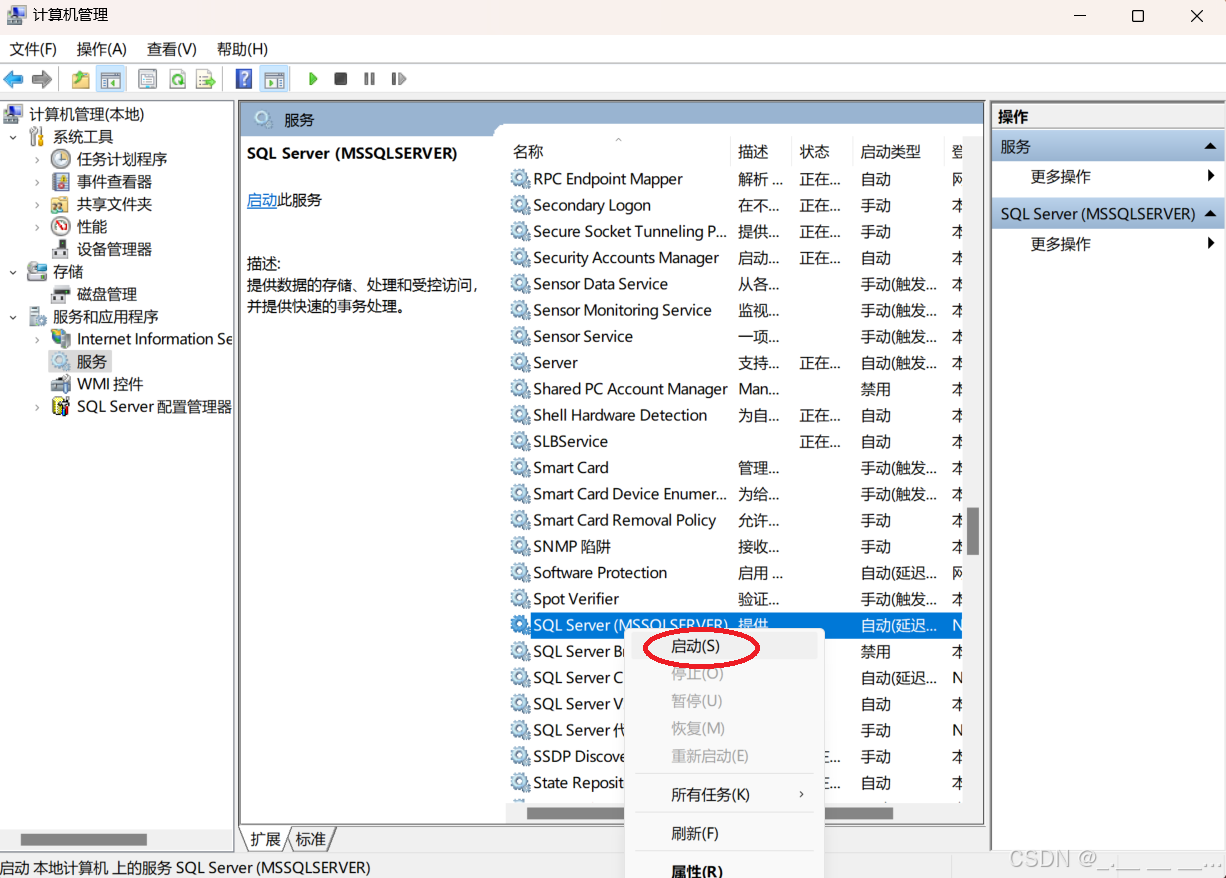Image resolution: width=1226 pixels, height=878 pixels.
Task: Open Help using the question mark icon
Action: pyautogui.click(x=244, y=79)
